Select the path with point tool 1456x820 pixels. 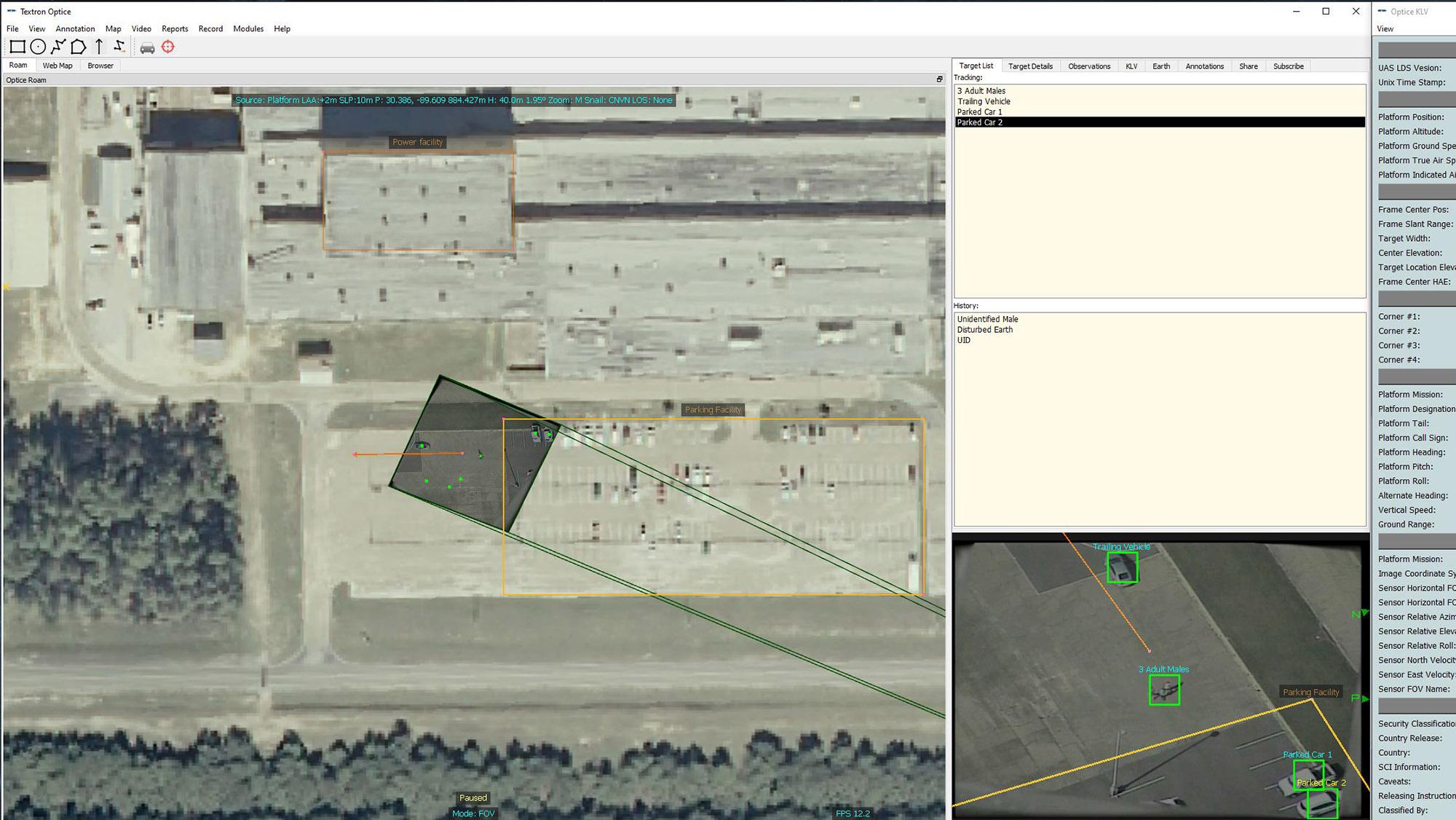(119, 47)
